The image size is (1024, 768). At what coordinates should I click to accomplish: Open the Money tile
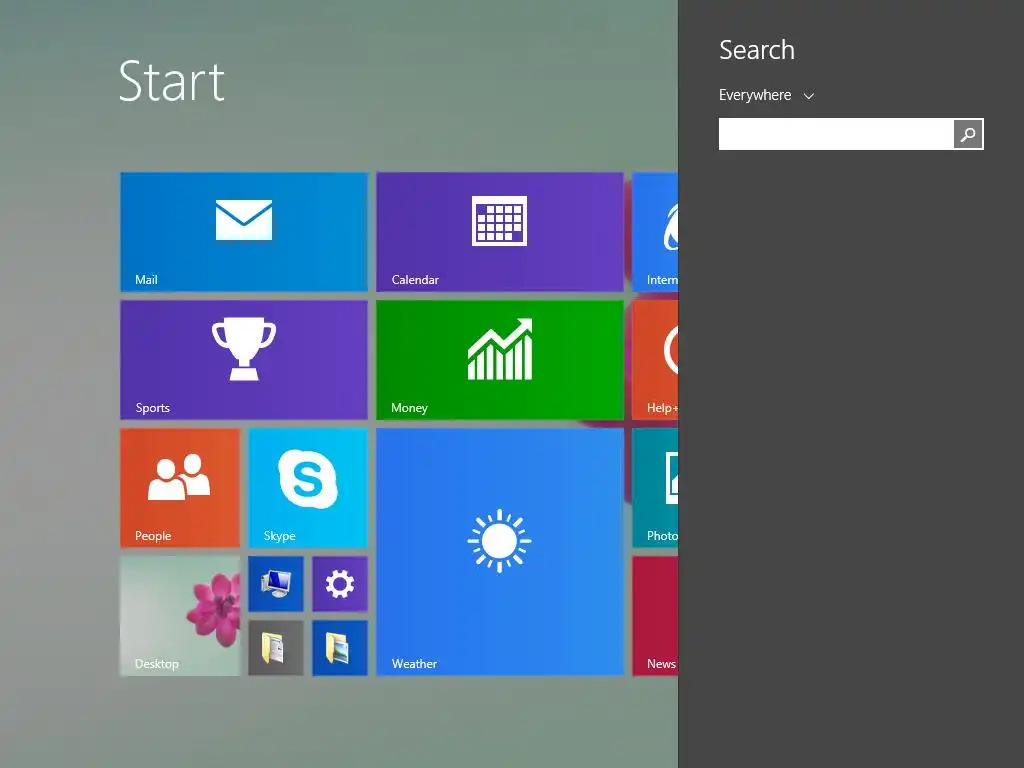(500, 360)
